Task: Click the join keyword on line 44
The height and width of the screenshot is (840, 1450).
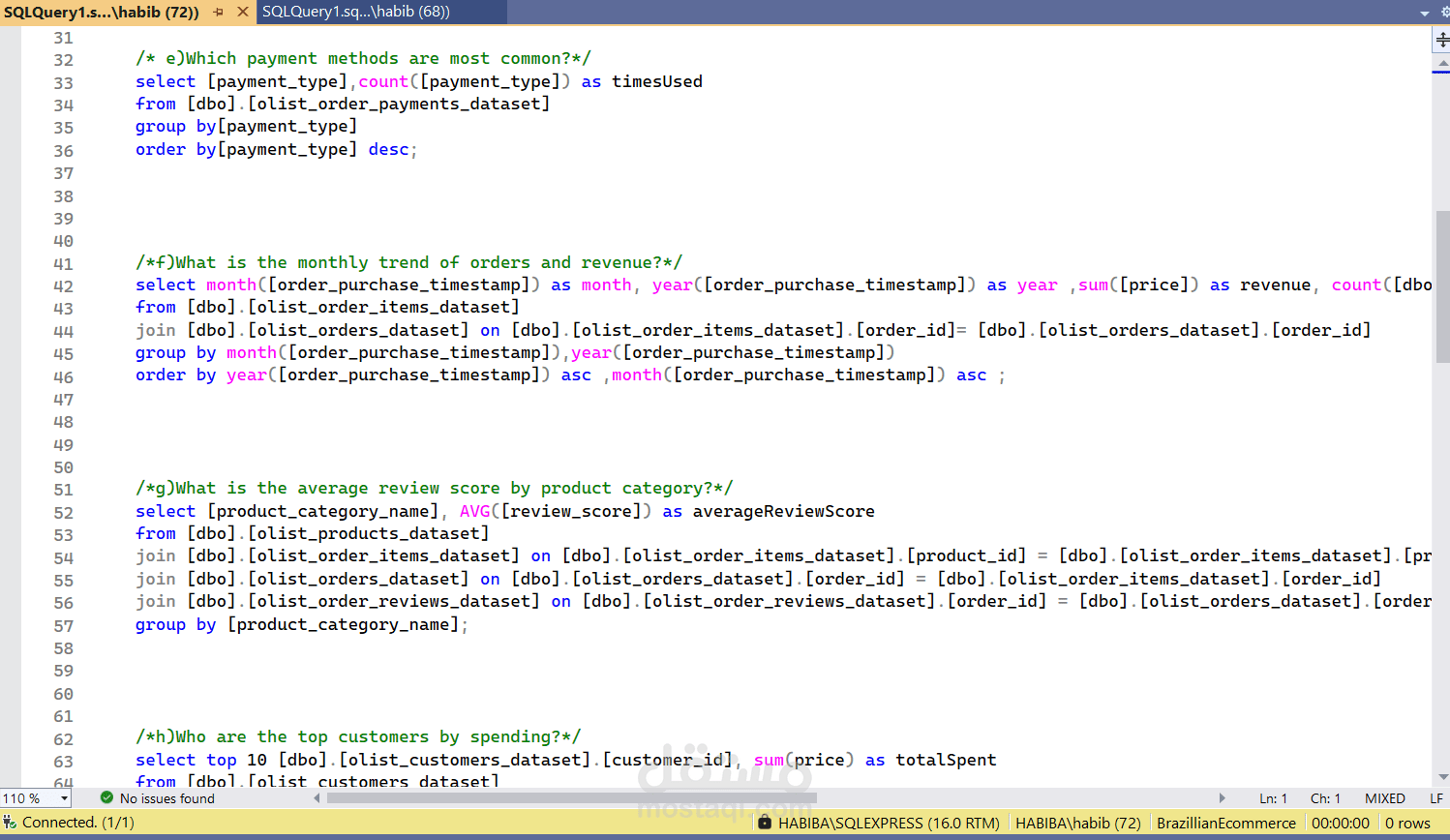Action: (x=156, y=331)
